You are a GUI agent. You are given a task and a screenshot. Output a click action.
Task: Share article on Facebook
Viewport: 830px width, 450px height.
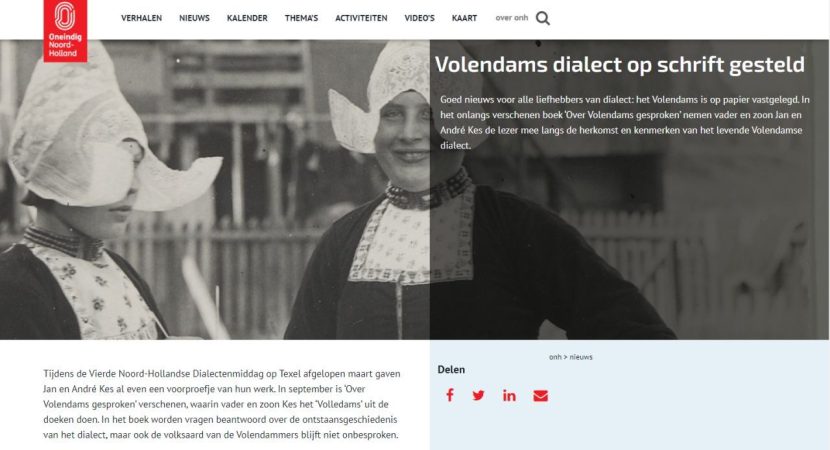point(449,395)
